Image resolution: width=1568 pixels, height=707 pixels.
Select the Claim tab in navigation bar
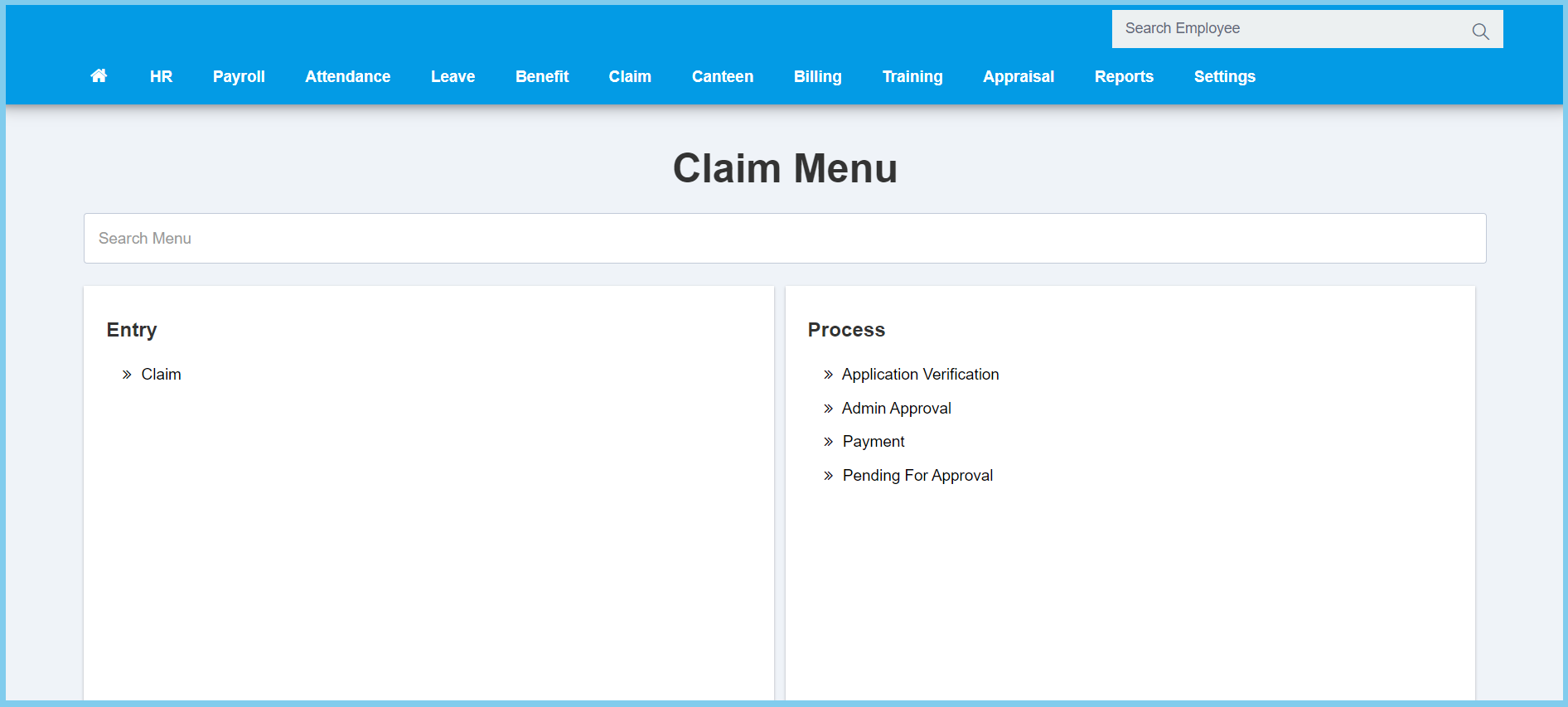(630, 76)
